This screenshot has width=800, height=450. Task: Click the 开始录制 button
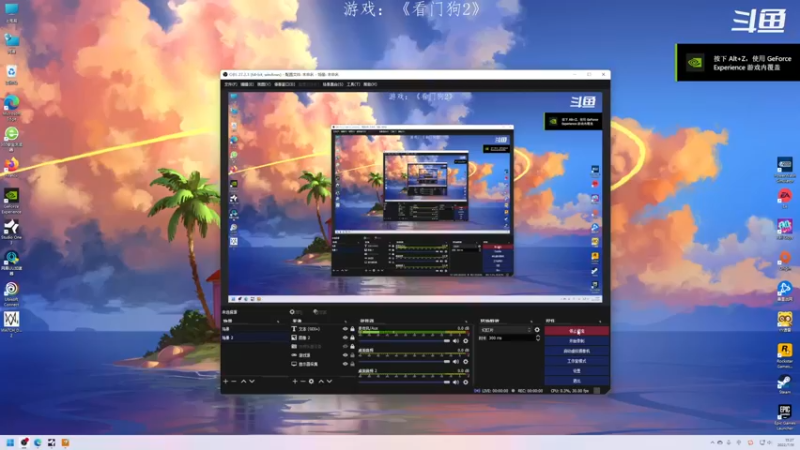(577, 341)
